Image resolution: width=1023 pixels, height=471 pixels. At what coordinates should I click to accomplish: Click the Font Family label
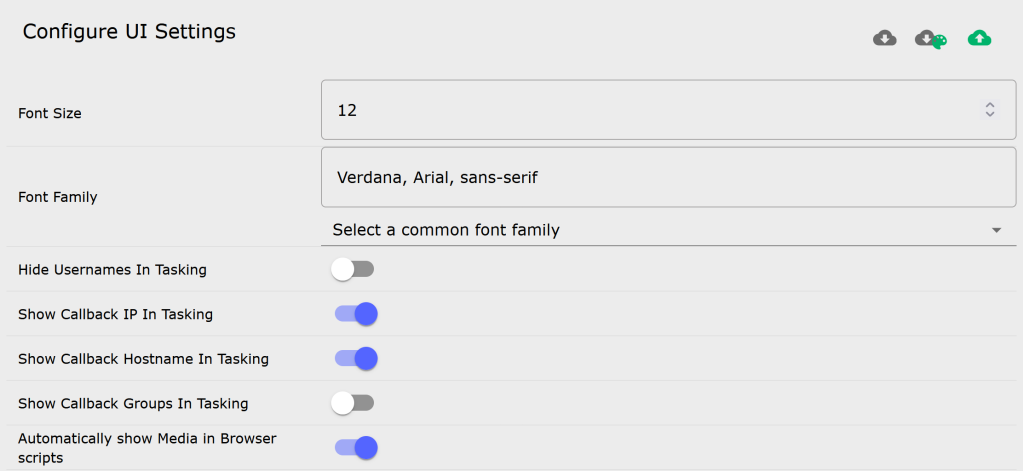(57, 197)
